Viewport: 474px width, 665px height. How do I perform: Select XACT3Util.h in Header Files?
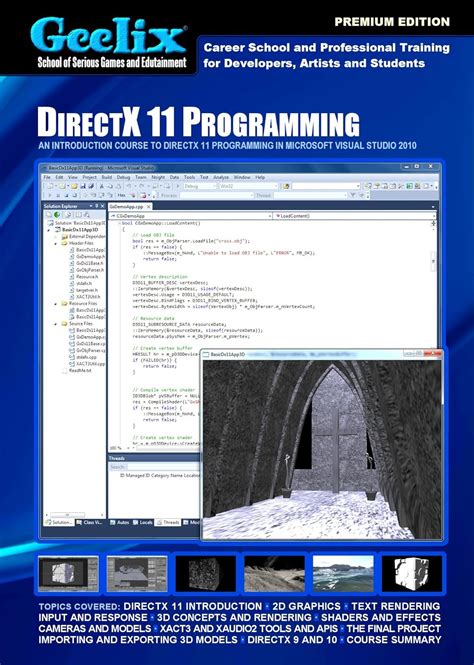tap(85, 297)
